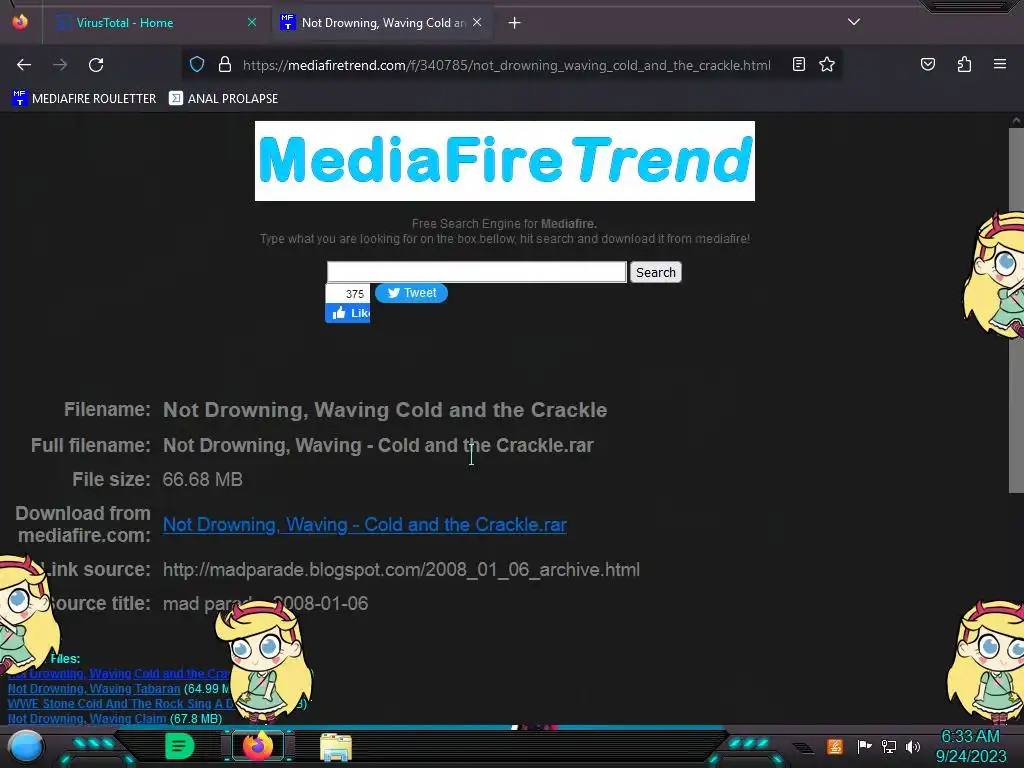The image size is (1024, 768).
Task: Click the forward navigation arrow
Action: click(x=60, y=65)
